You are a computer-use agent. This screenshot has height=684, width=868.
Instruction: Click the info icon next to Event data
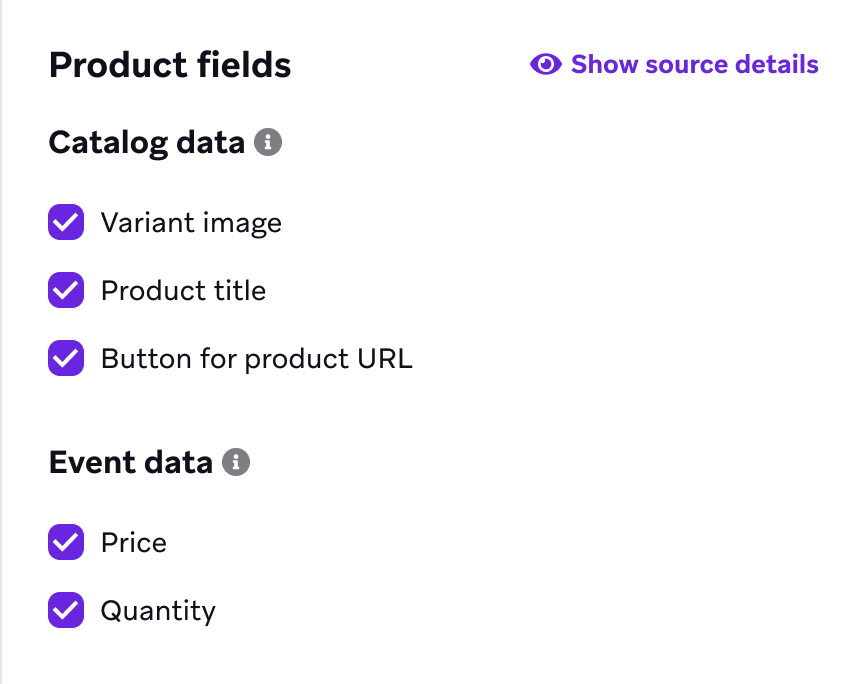[x=236, y=463]
